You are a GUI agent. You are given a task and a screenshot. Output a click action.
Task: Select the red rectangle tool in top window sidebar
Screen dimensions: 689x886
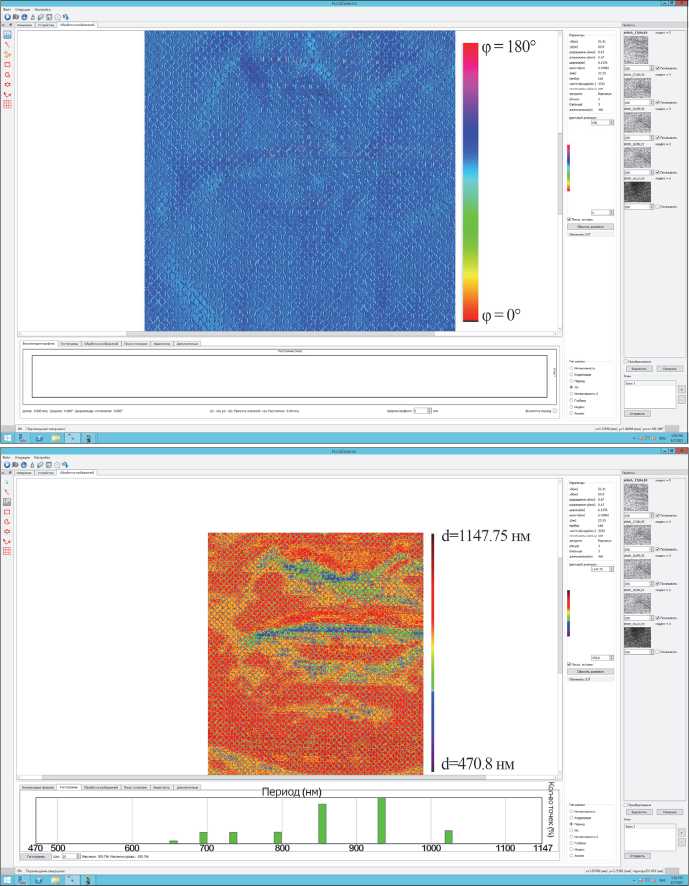7,64
